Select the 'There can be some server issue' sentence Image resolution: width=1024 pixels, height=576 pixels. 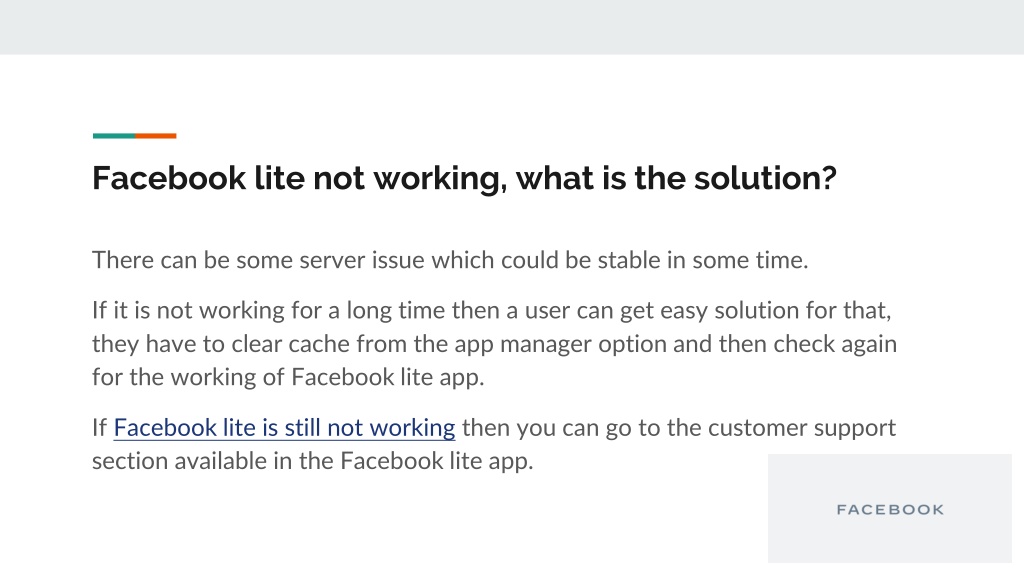click(x=450, y=260)
